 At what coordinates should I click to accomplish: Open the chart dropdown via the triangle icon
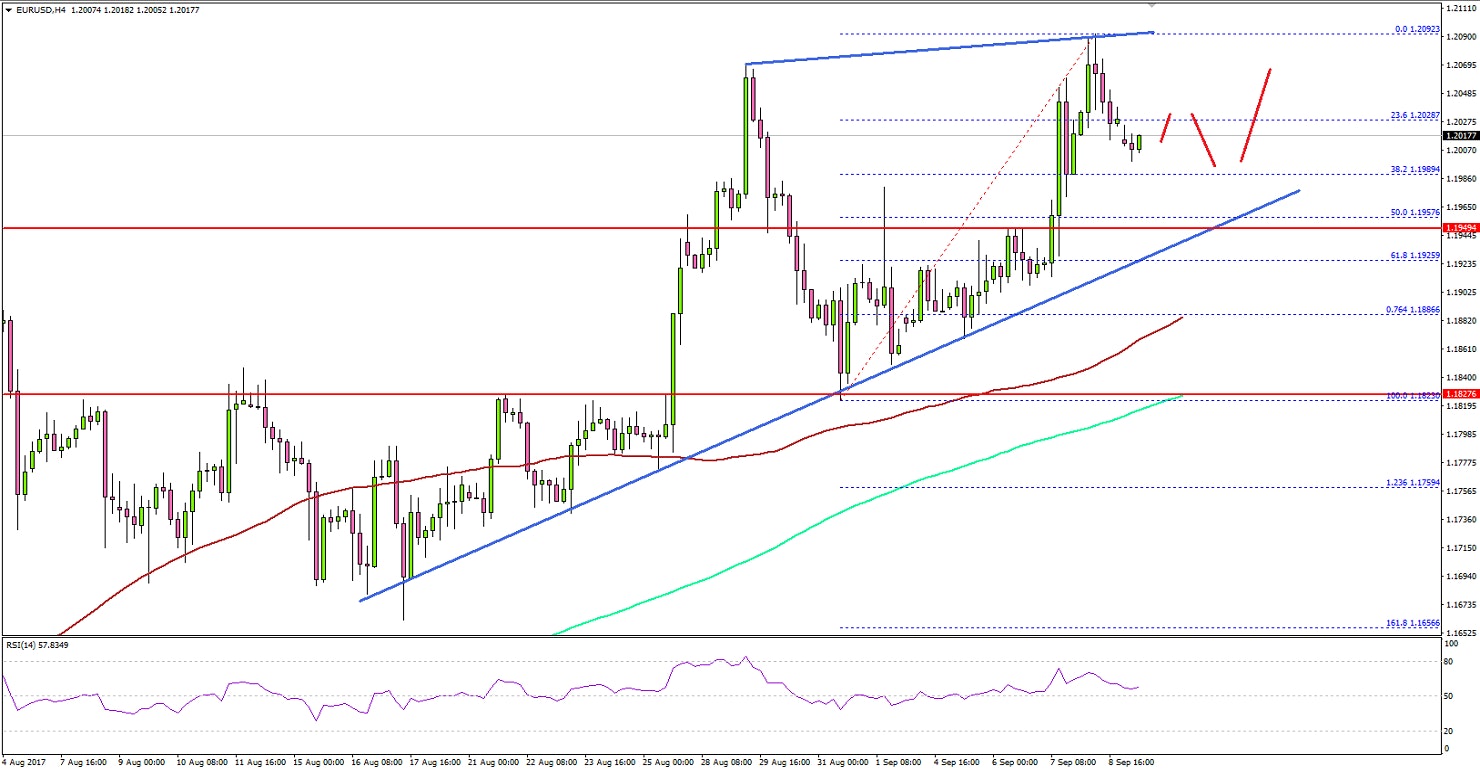8,9
